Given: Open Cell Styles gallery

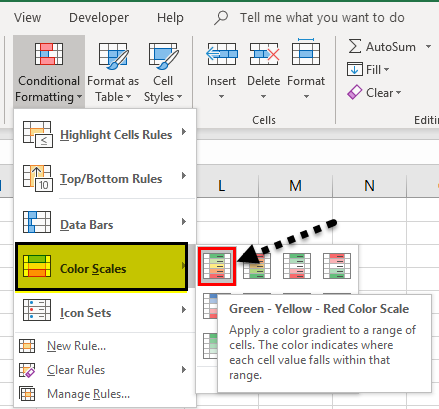Looking at the screenshot, I should (163, 72).
